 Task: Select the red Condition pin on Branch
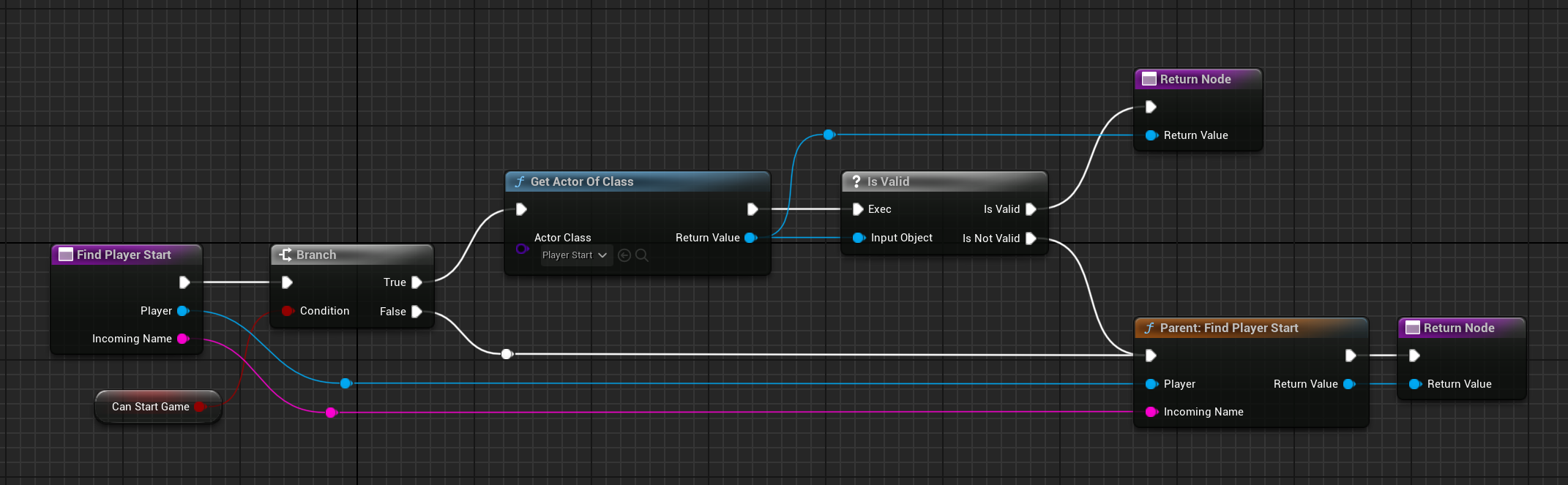pyautogui.click(x=288, y=311)
